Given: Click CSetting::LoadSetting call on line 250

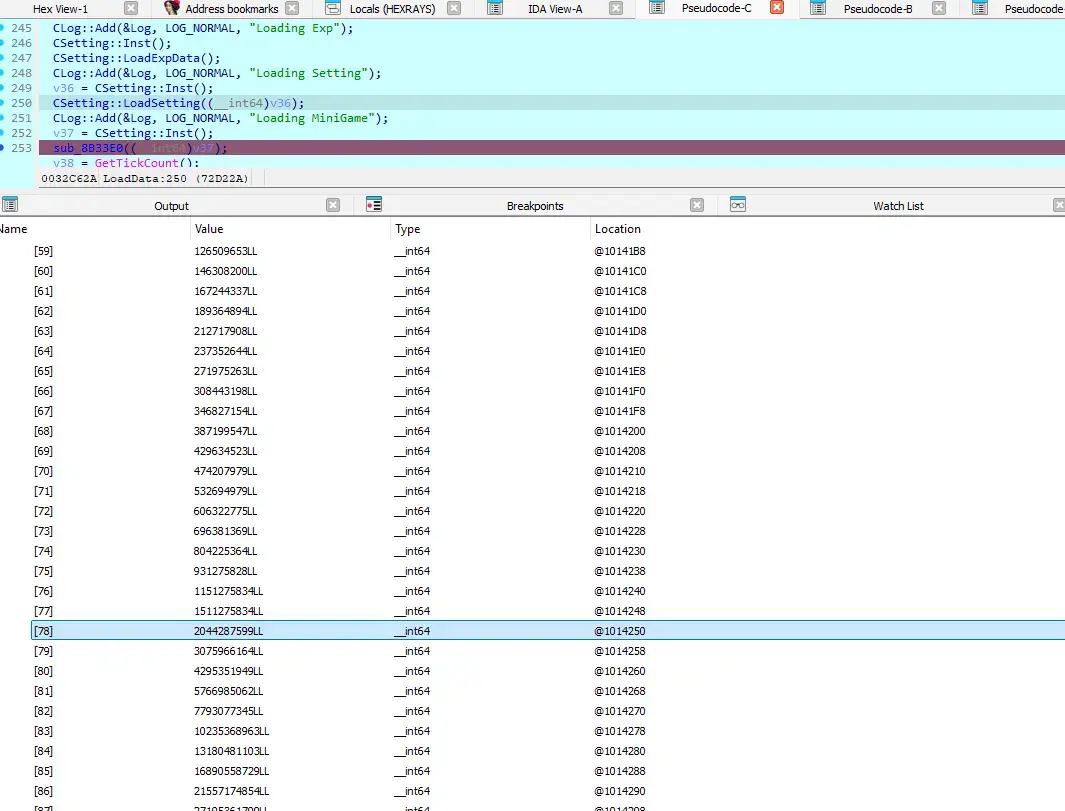Looking at the screenshot, I should (x=126, y=103).
